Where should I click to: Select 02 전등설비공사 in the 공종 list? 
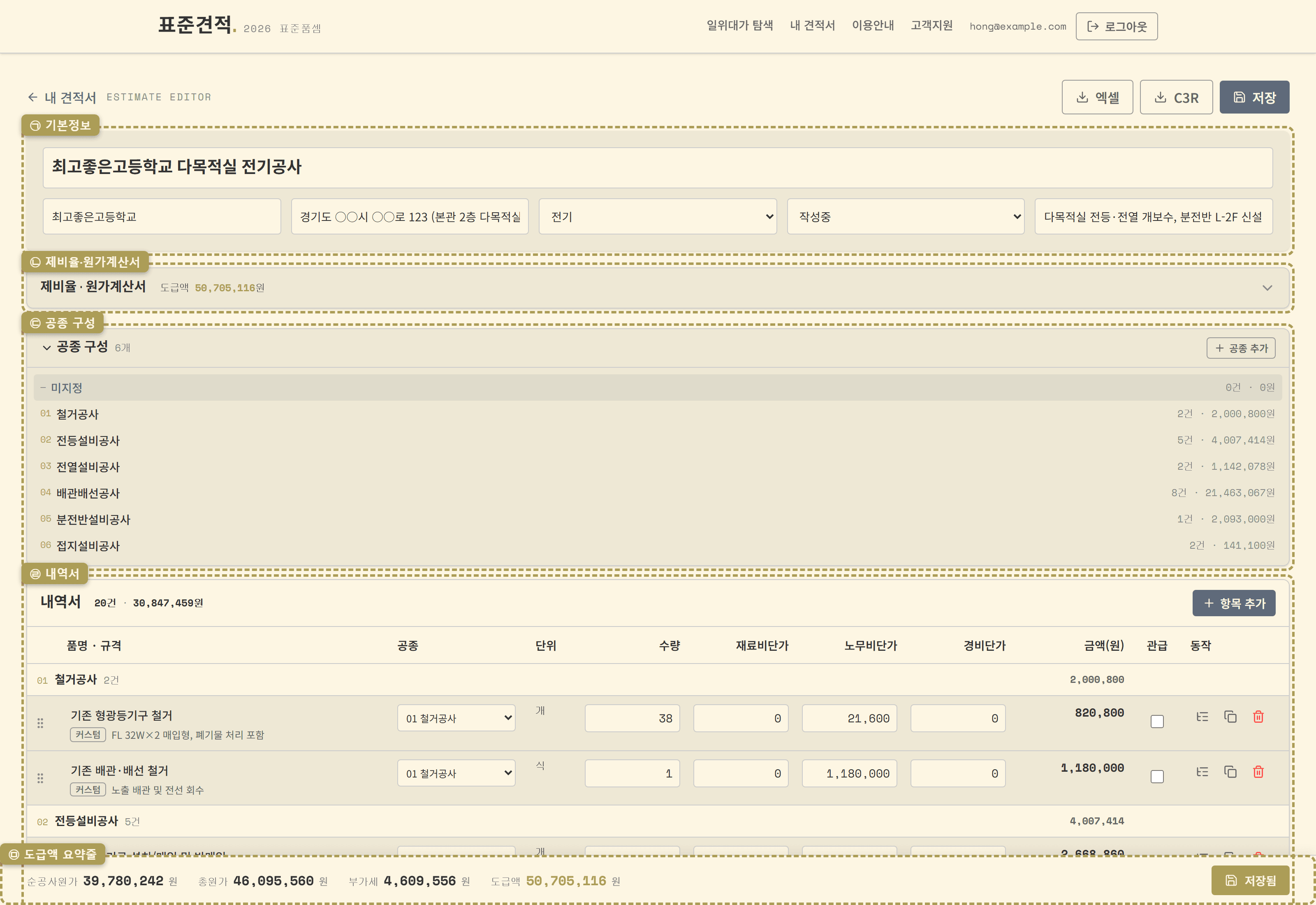pos(658,440)
